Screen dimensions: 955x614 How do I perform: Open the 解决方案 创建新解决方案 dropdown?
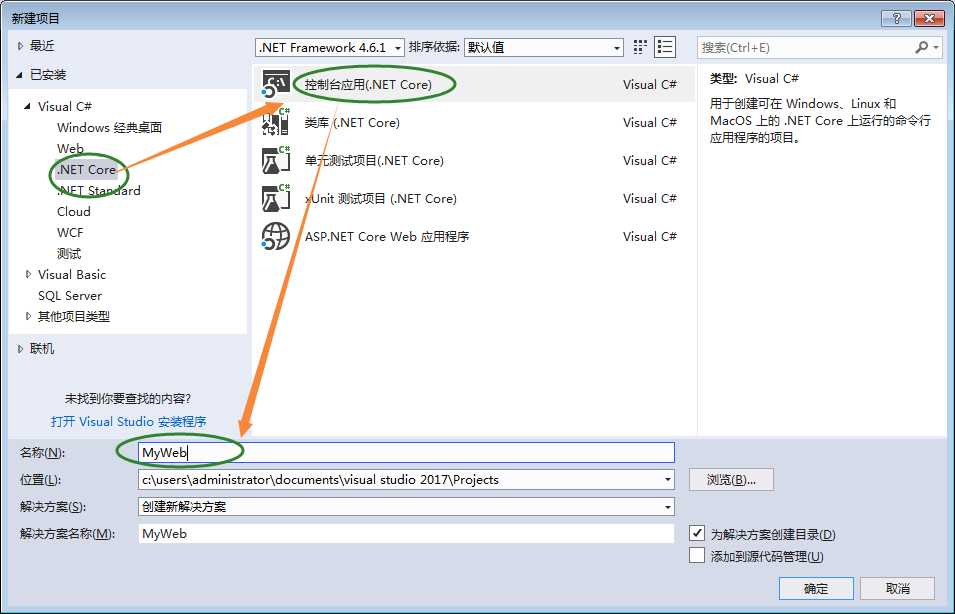point(668,506)
